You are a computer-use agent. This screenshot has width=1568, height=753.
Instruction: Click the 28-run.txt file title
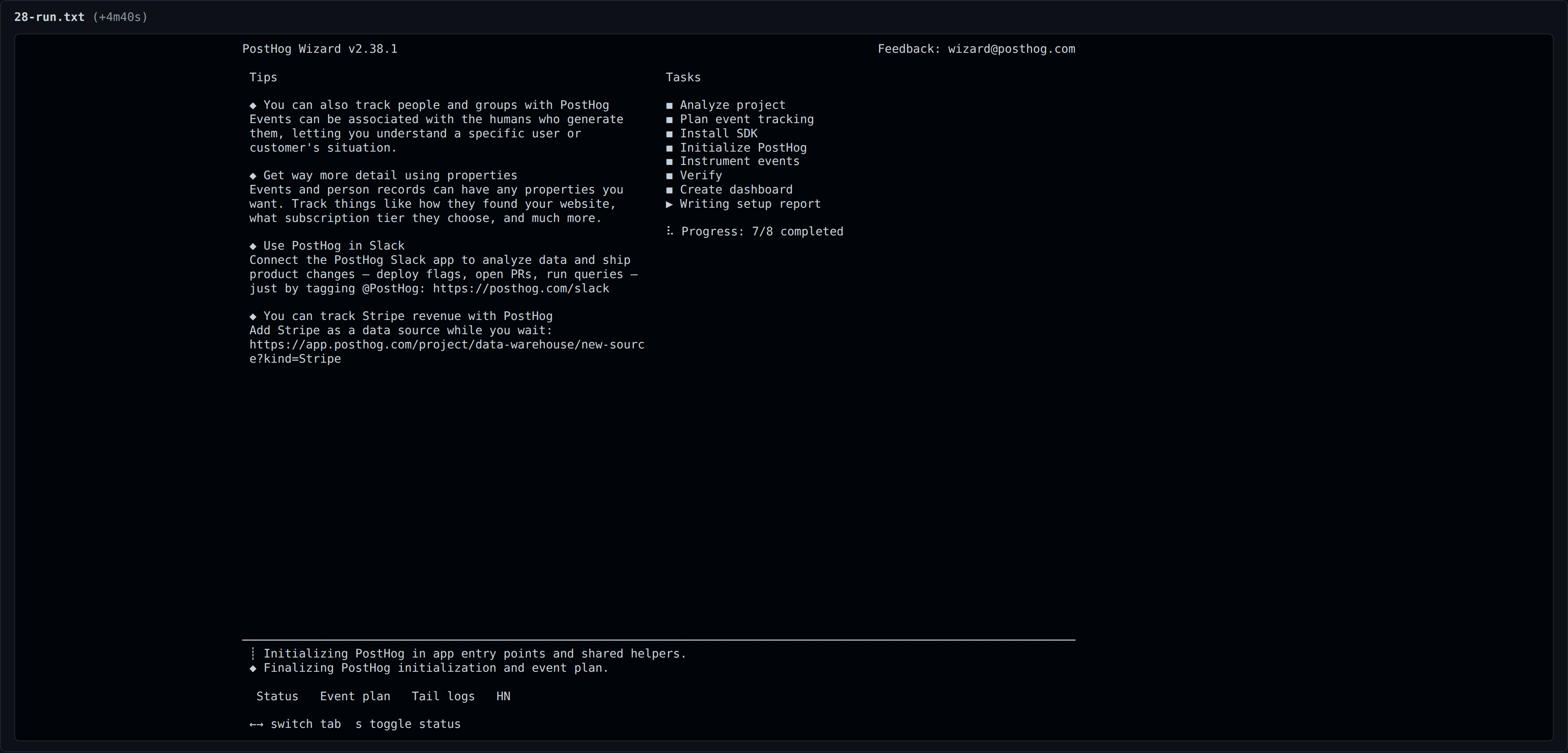pos(49,17)
